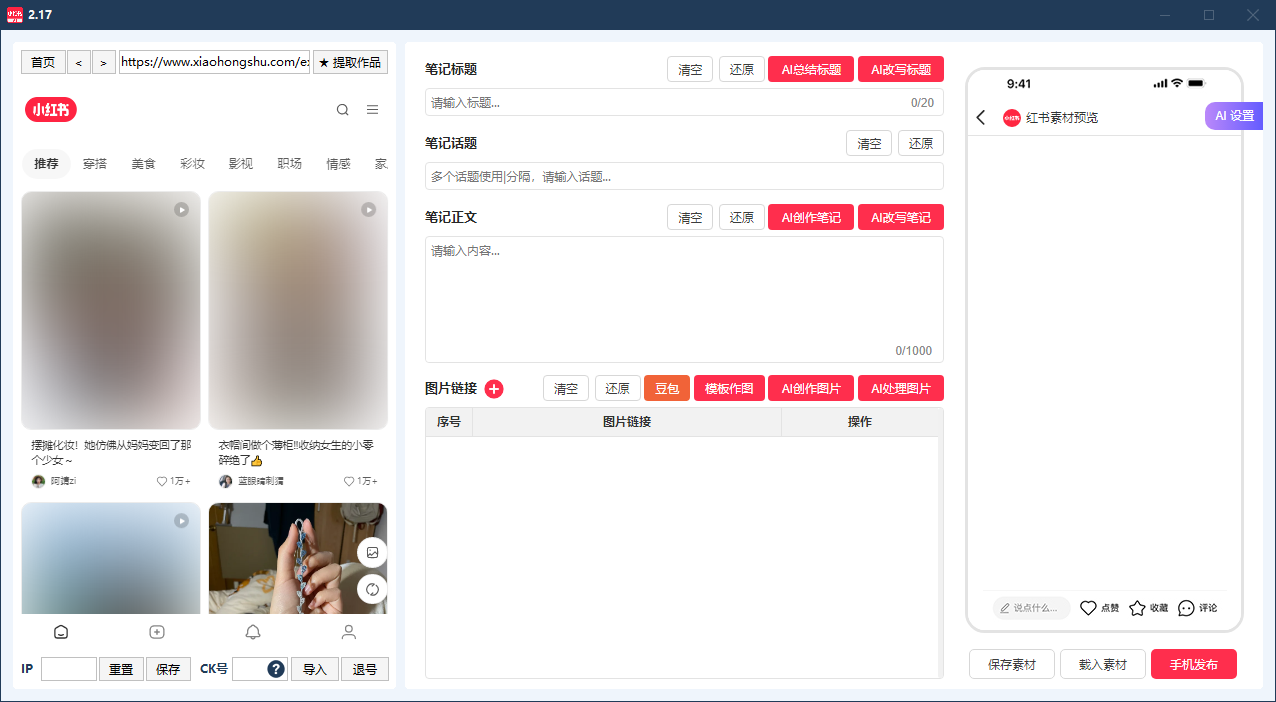Open the hamburger menu icon near search

point(372,110)
